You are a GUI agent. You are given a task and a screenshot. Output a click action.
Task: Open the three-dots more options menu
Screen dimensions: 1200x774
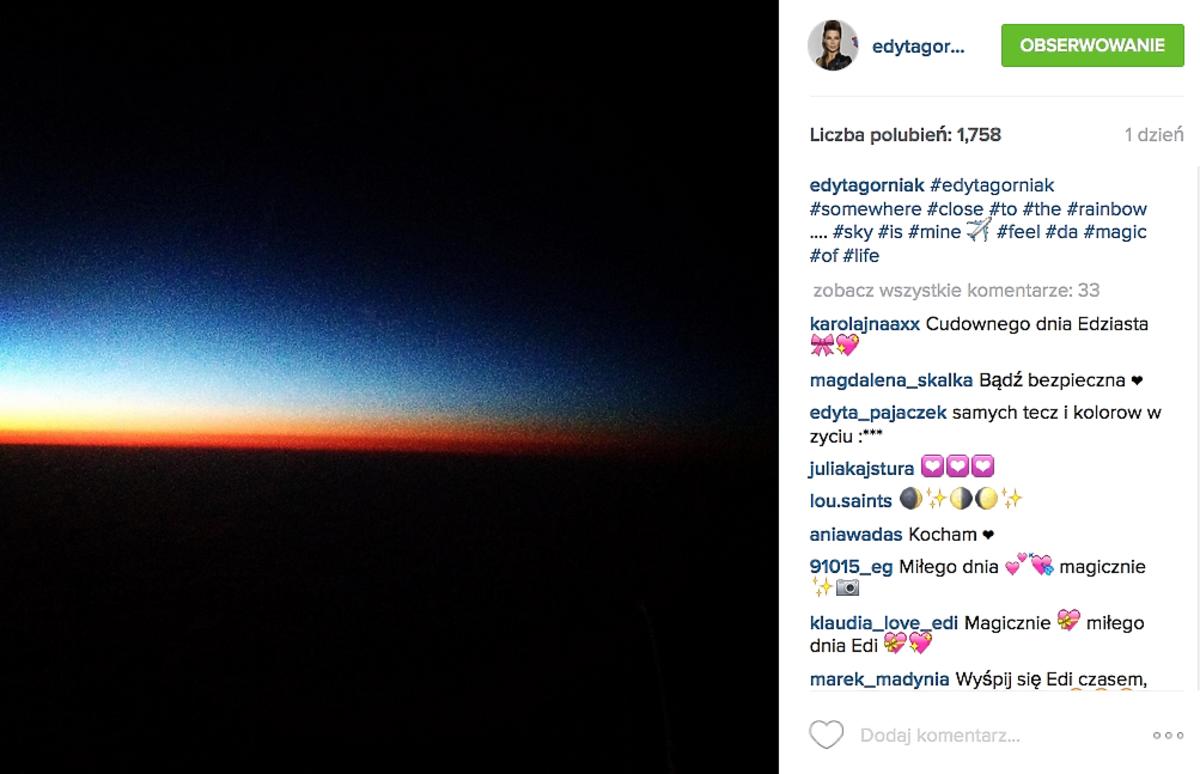(1167, 735)
